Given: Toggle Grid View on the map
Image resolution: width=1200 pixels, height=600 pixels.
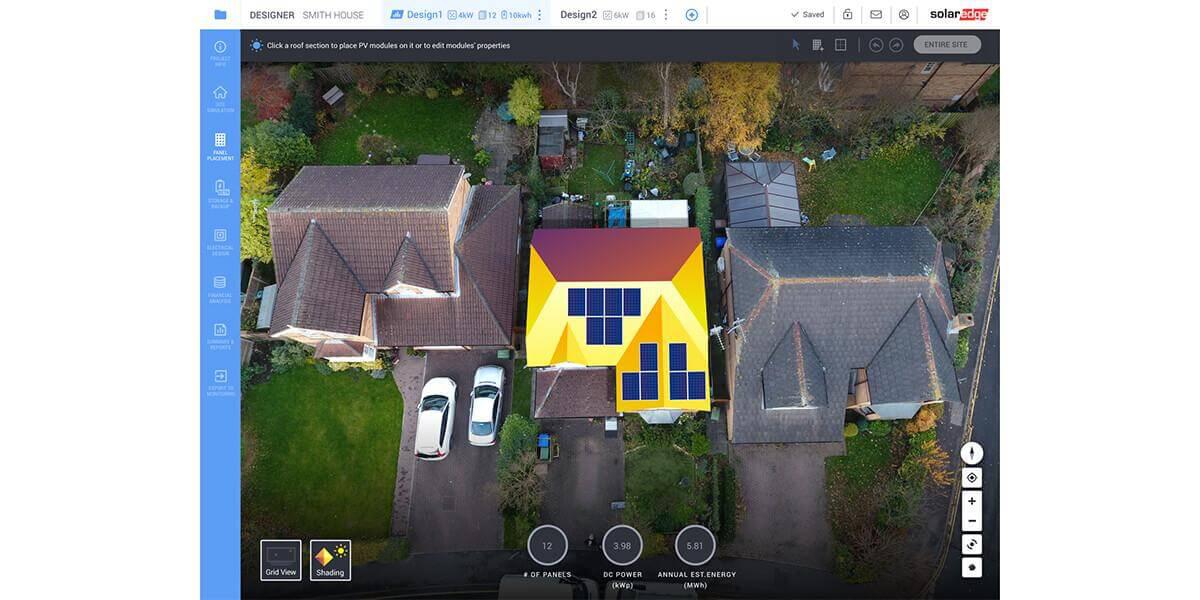Looking at the screenshot, I should click(281, 560).
